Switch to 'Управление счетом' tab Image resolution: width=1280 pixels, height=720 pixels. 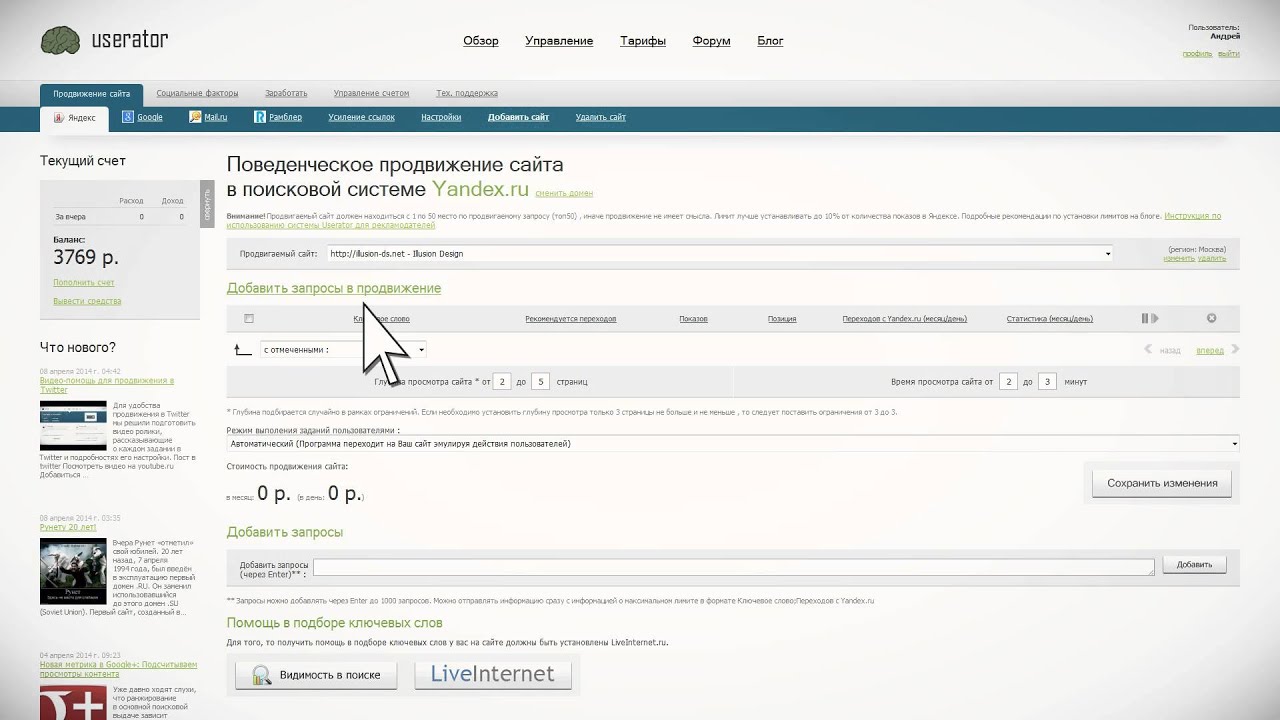click(371, 93)
